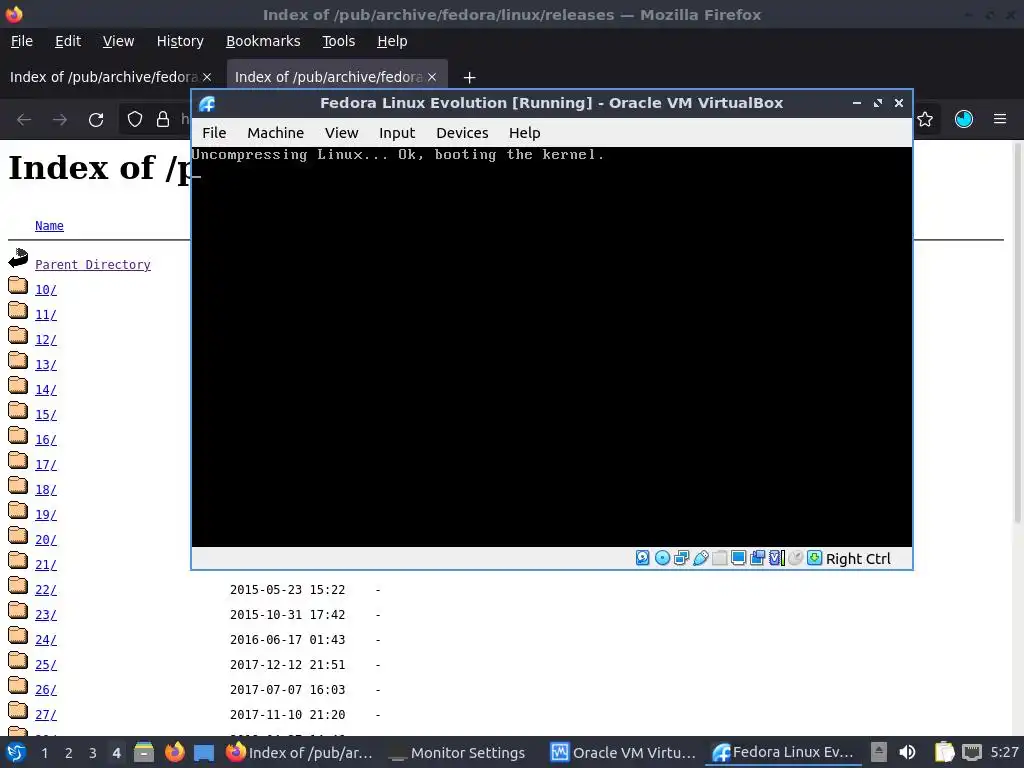Click the Fedora logo in VirtualBox title bar
The height and width of the screenshot is (768, 1024).
click(x=207, y=104)
